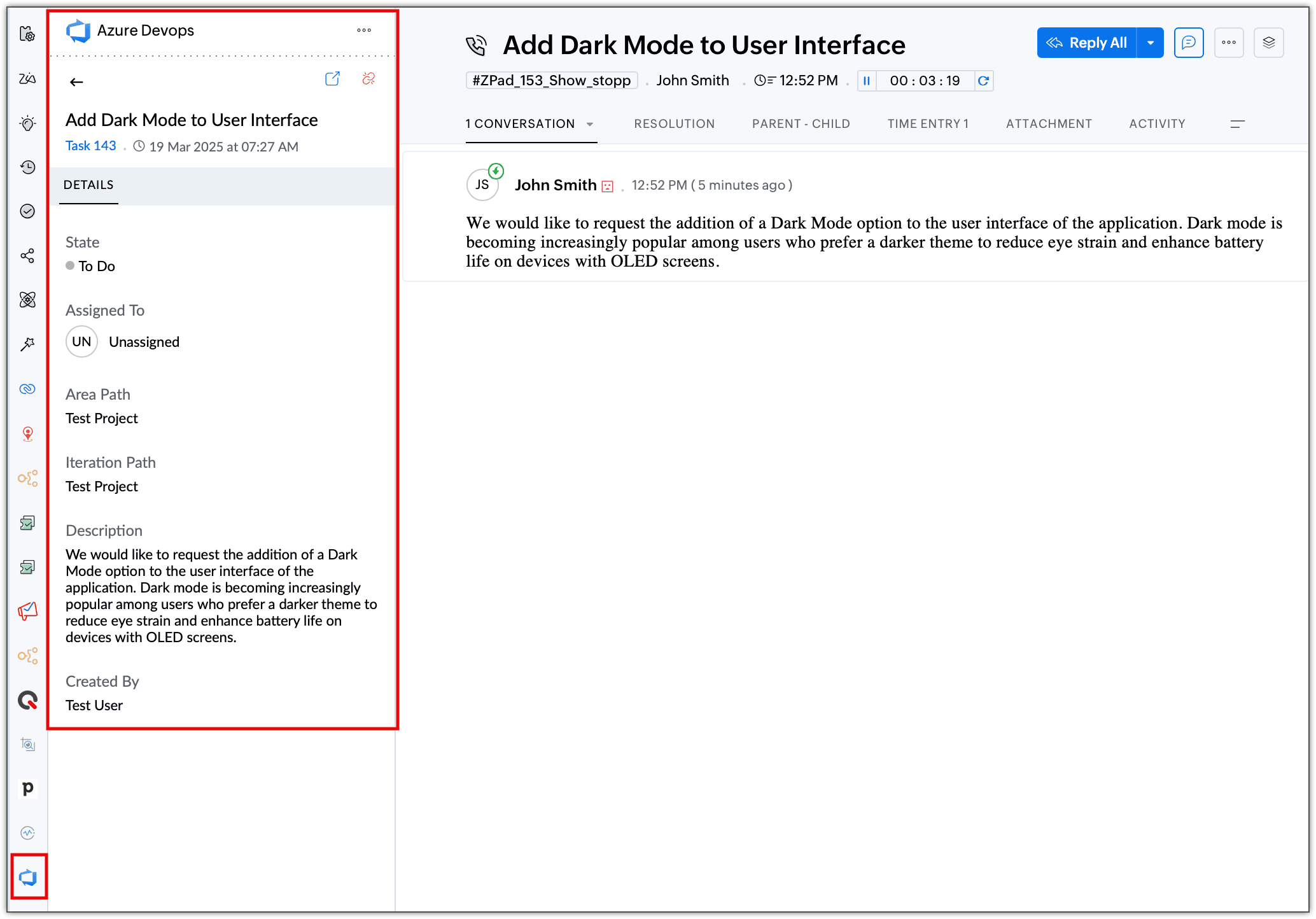Open work item in new window icon
Viewport: 1316px width, 919px height.
[332, 79]
